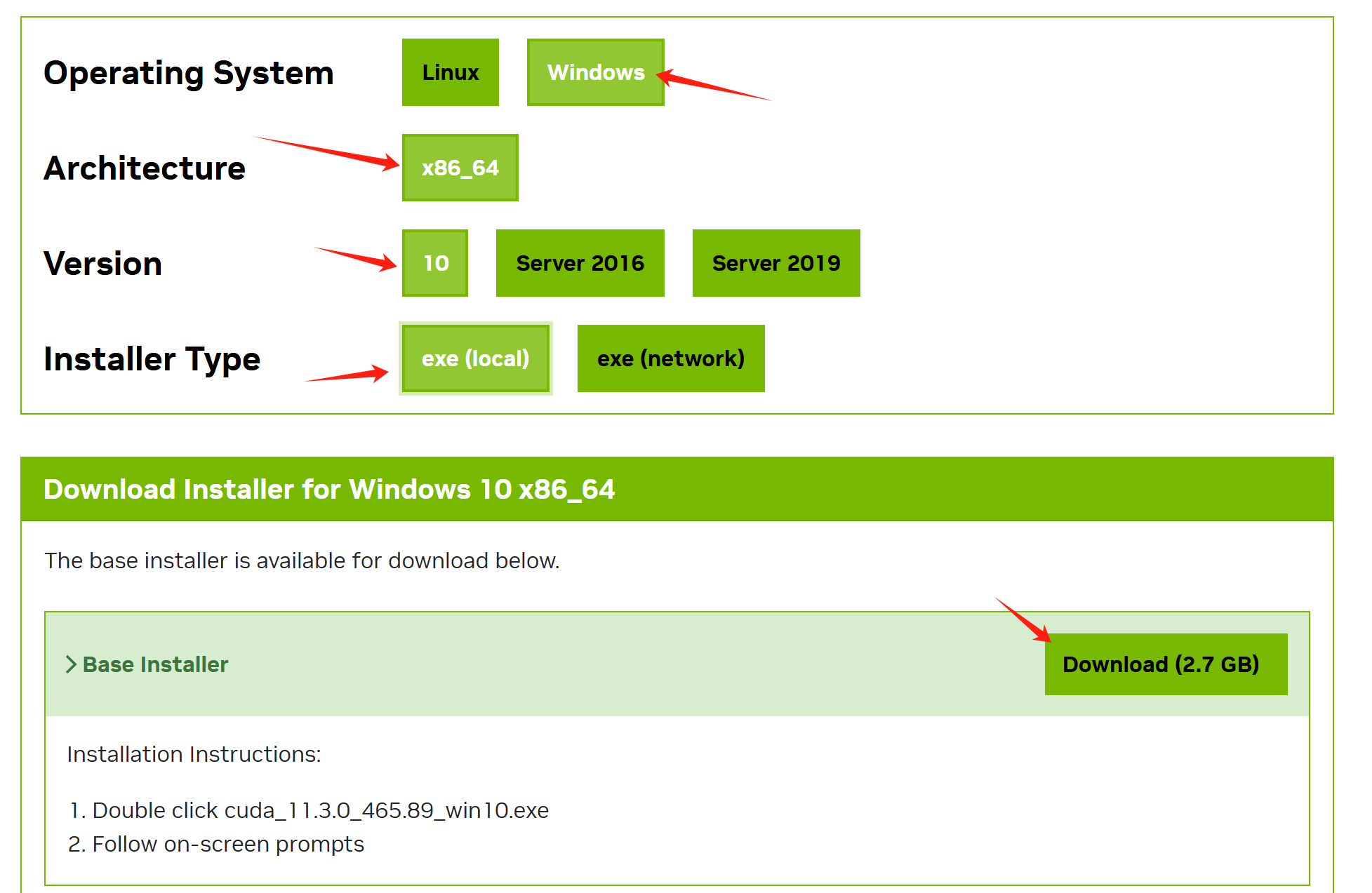This screenshot has height=893, width=1372.
Task: Click the base installer availability sentence
Action: pyautogui.click(x=302, y=560)
